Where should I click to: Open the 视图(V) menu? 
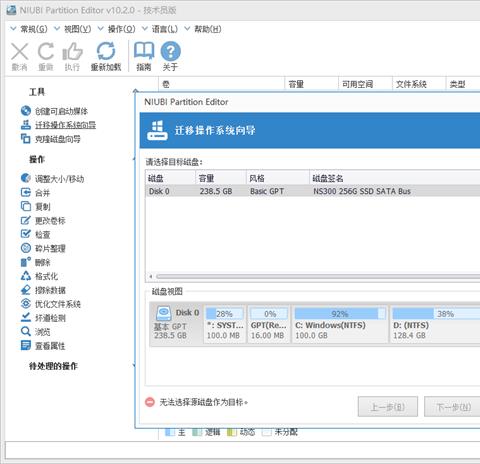[x=77, y=29]
